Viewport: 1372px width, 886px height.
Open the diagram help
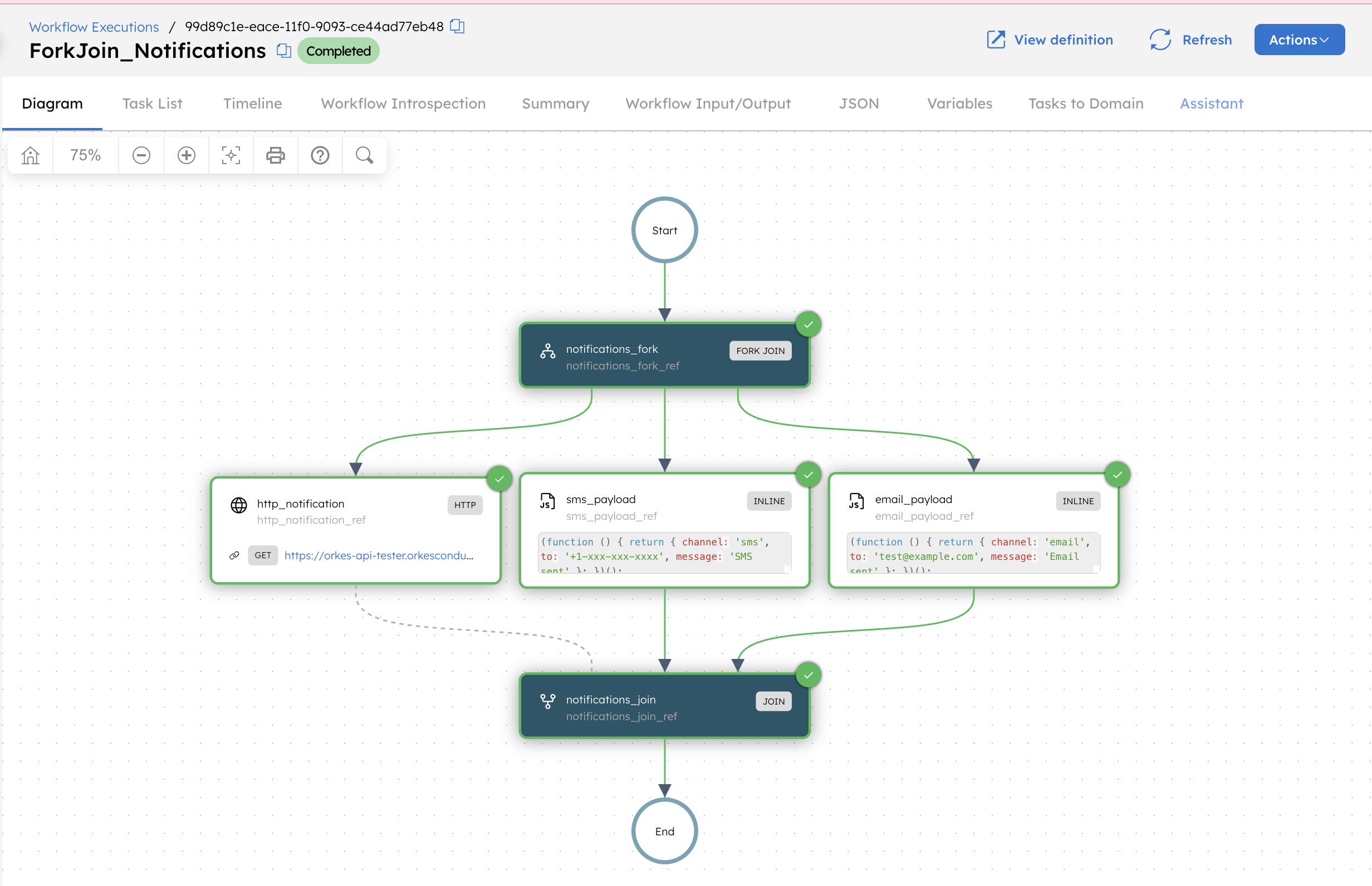[x=320, y=155]
